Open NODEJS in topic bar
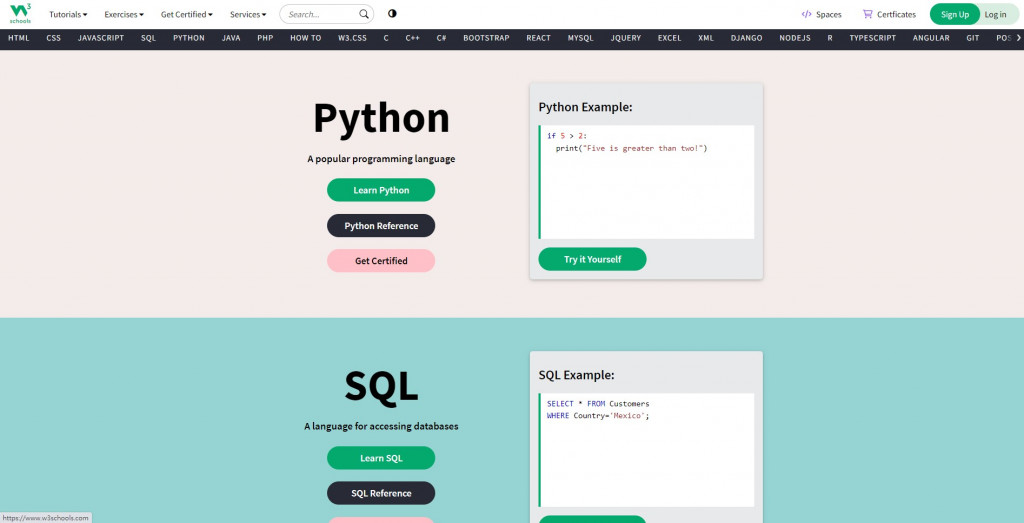Screen dimensions: 1024x523 tap(795, 38)
